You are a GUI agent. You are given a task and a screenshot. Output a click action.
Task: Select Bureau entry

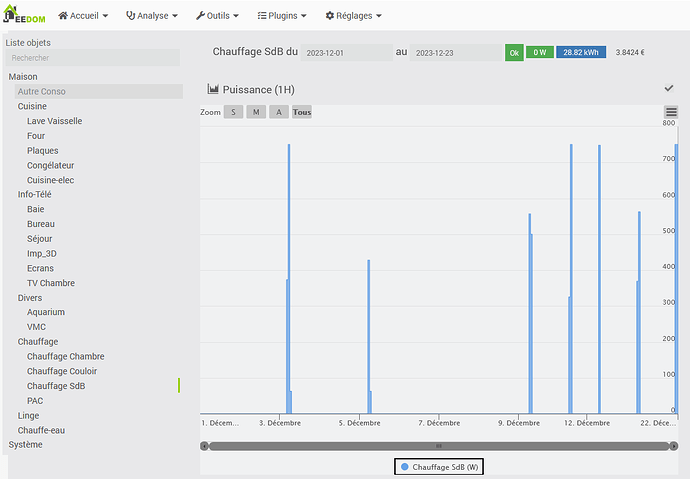[x=41, y=224]
